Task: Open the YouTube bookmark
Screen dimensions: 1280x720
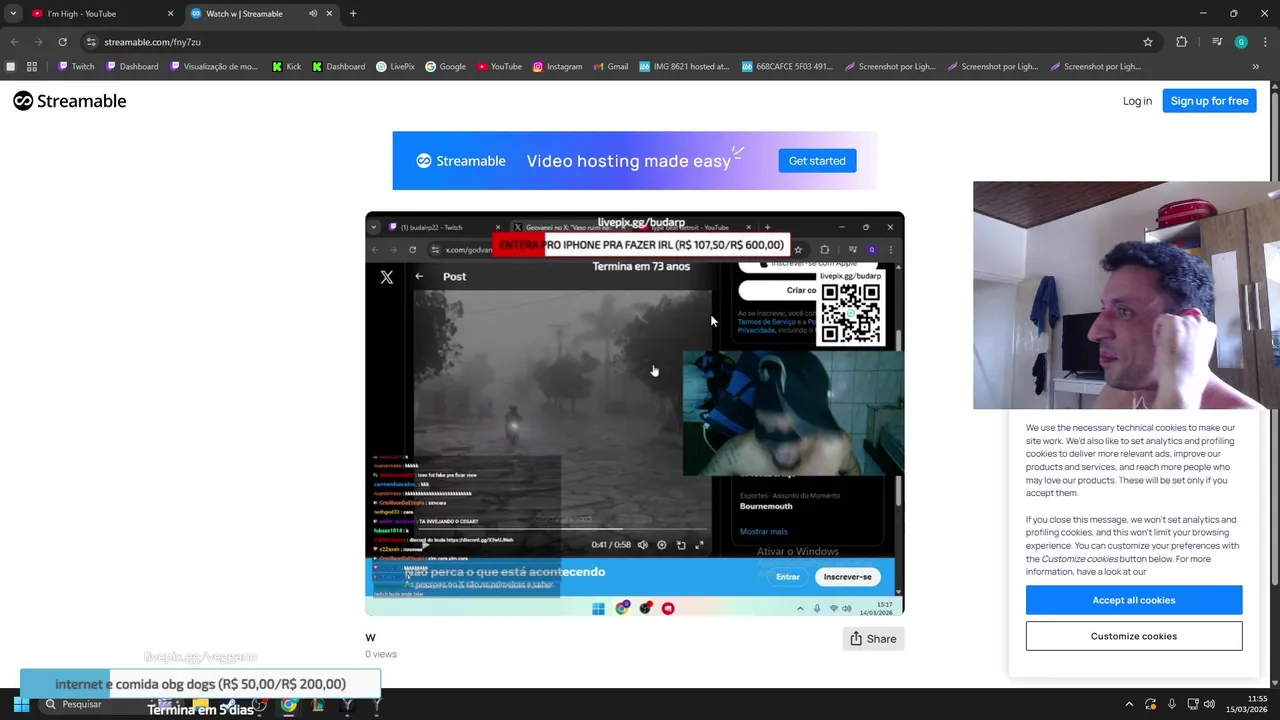Action: (x=499, y=67)
